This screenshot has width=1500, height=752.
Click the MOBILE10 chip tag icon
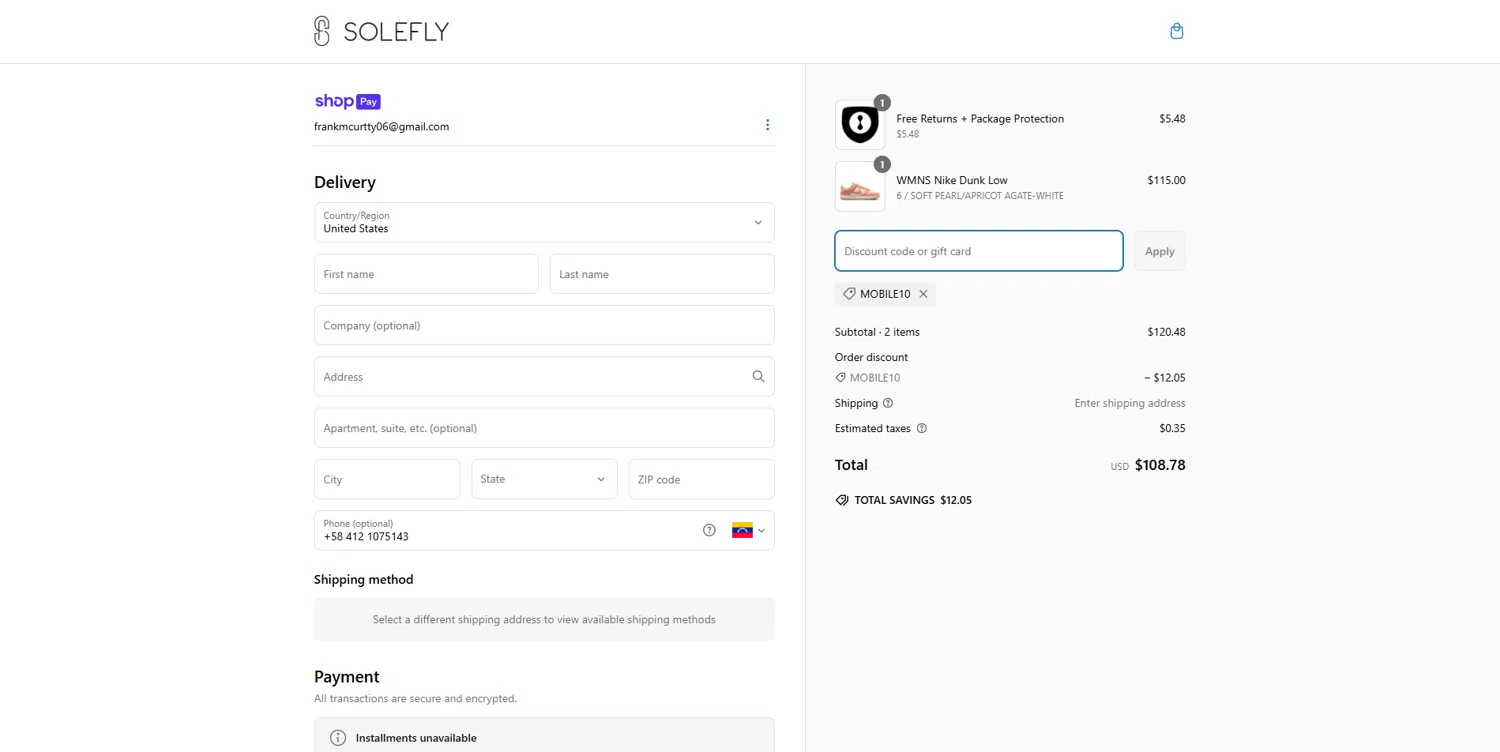(x=849, y=294)
